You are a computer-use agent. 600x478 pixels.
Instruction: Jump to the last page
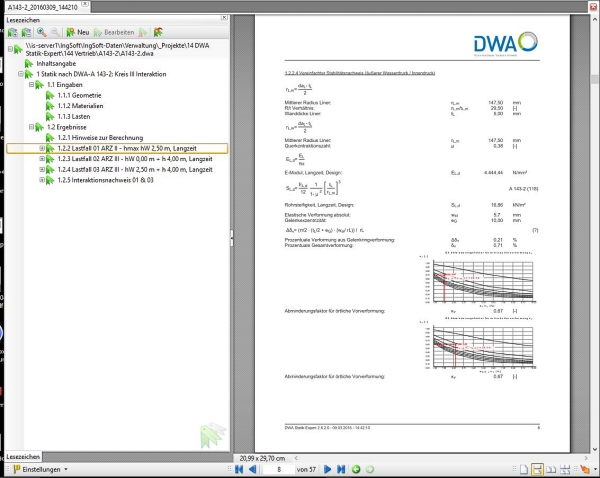(341, 469)
